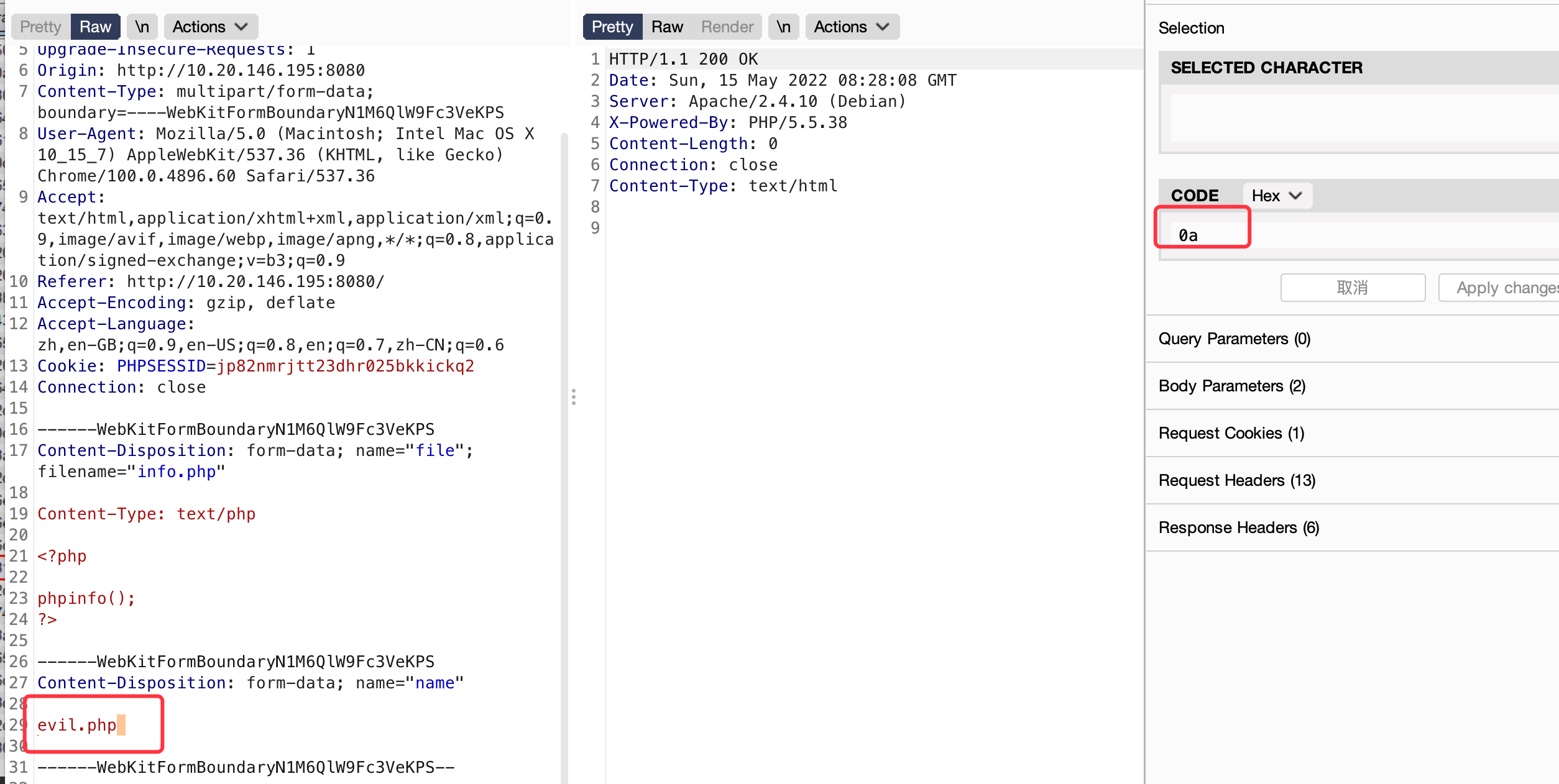Open the Hex code format dropdown
This screenshot has height=784, width=1559.
click(1276, 196)
